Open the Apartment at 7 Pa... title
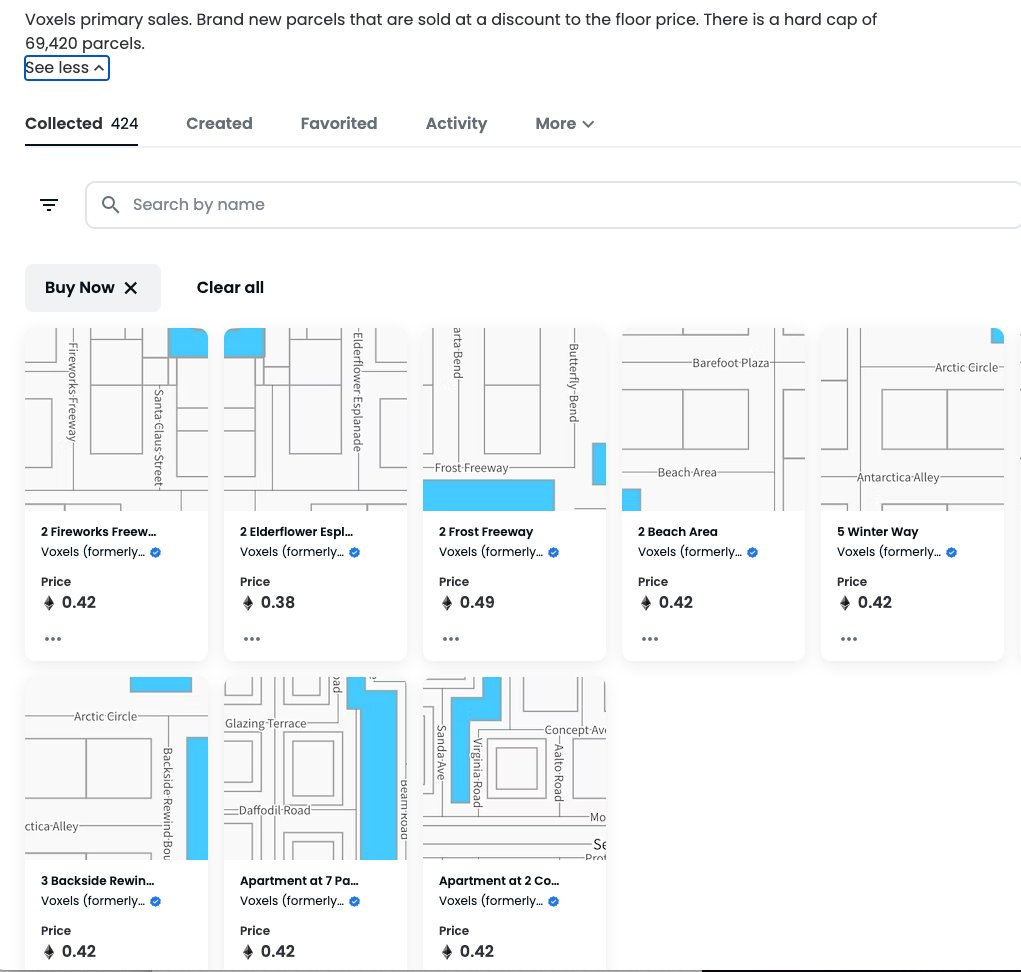1021x972 pixels. [x=300, y=881]
